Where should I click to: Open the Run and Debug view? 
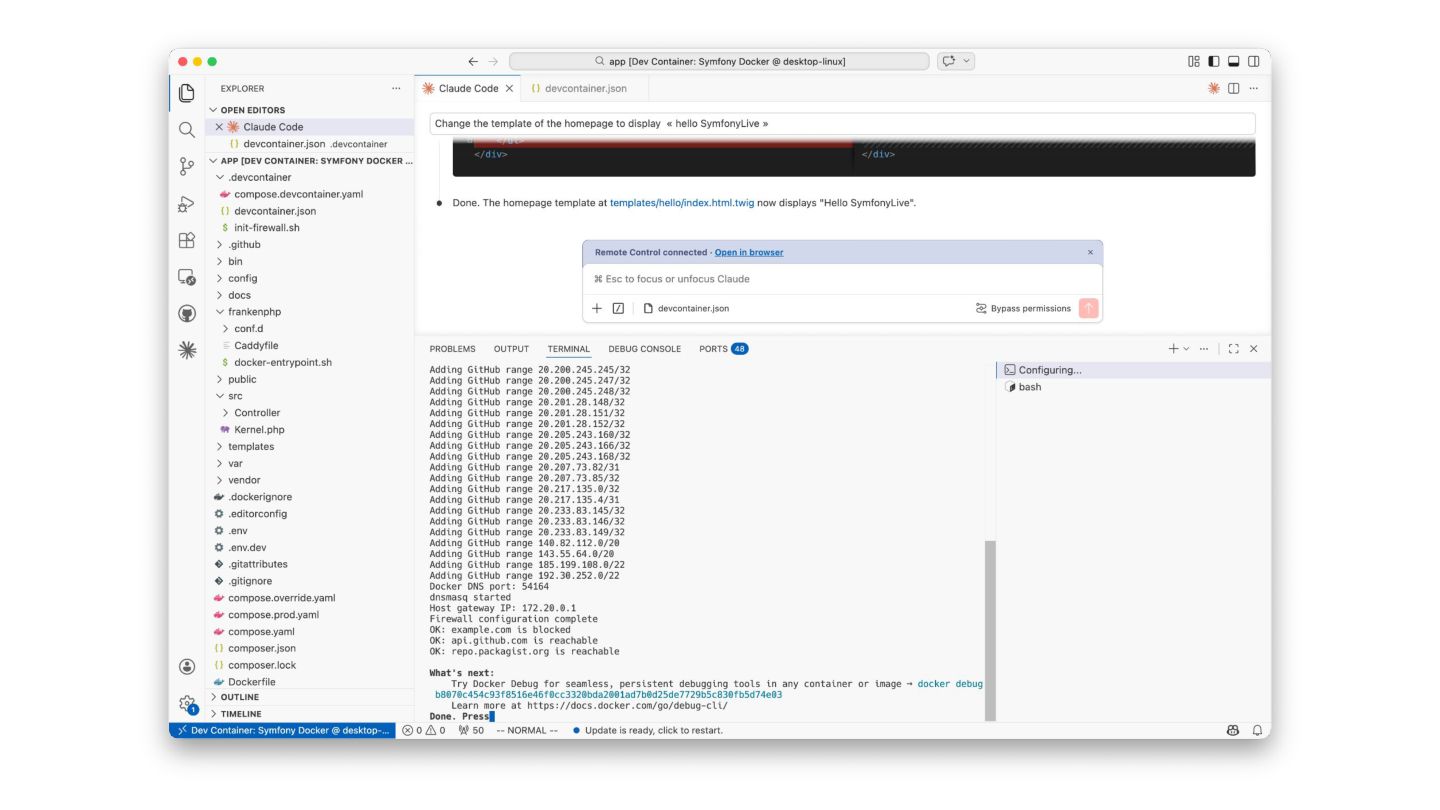[187, 204]
